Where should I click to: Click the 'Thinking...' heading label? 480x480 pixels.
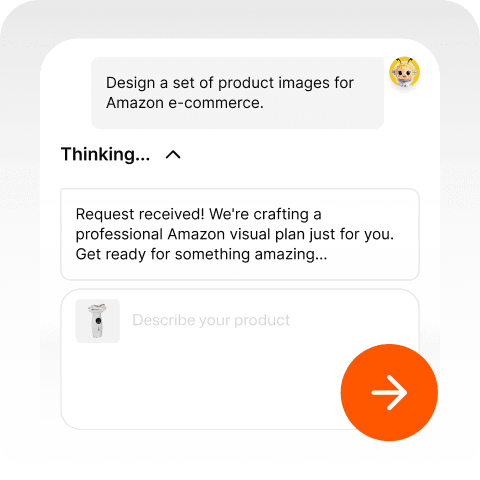105,154
